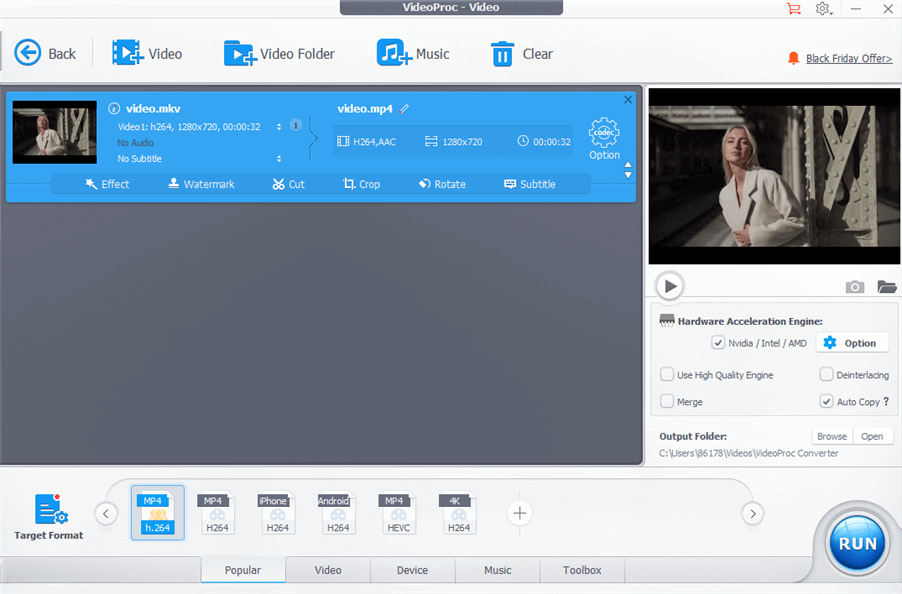This screenshot has height=594, width=902.
Task: Enable Use High Quality Engine
Action: pos(667,374)
